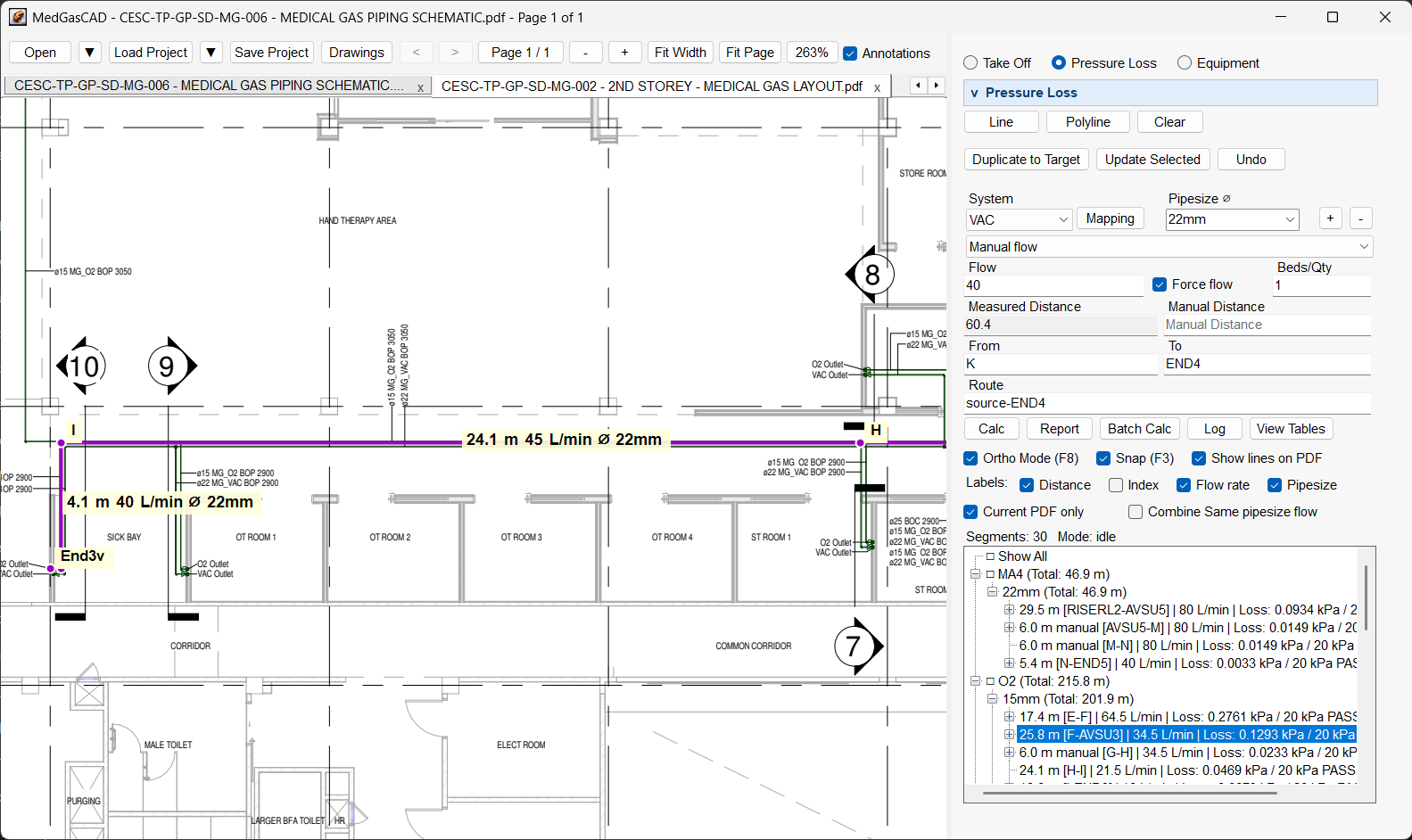
Task: Collapse the 15mm (Total: 201.9 m) node
Action: click(992, 699)
